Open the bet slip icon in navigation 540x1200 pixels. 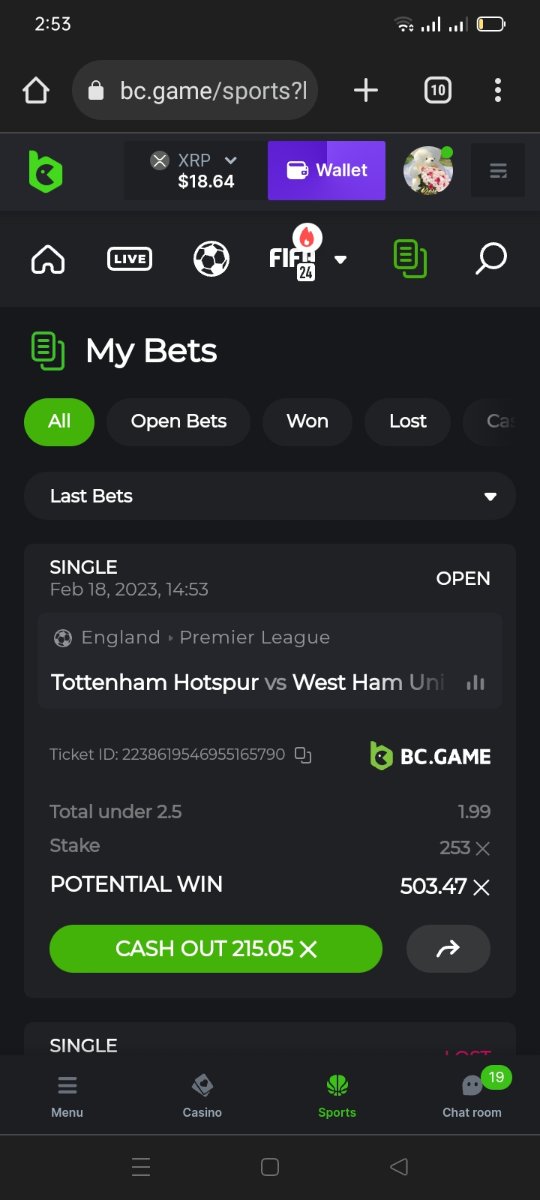[409, 259]
